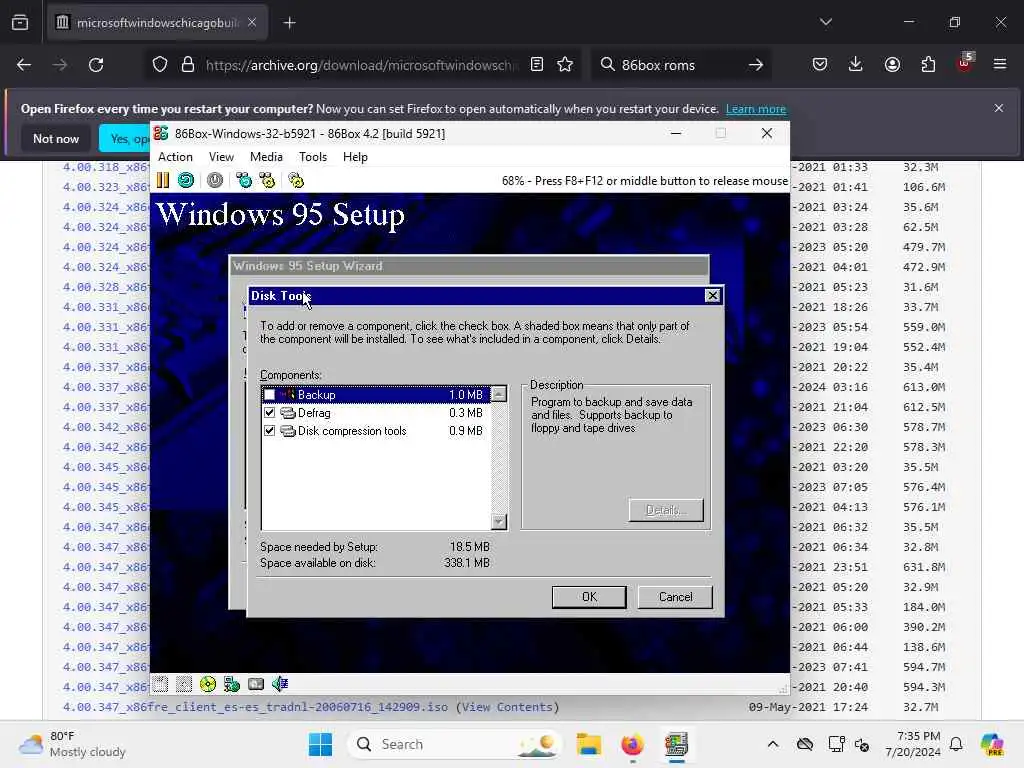Open Tools menu in 86Box
The width and height of the screenshot is (1024, 768).
(313, 157)
